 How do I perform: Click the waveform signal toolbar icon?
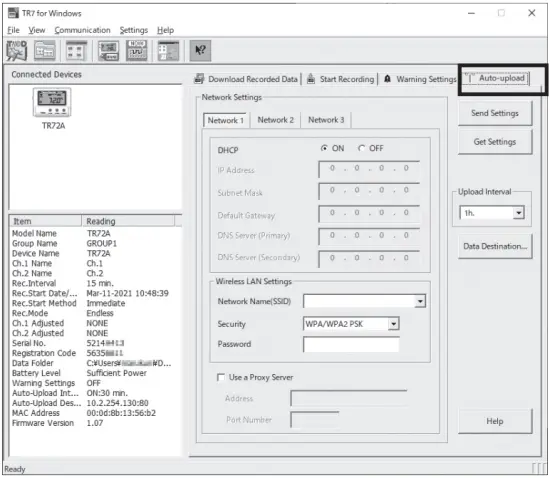(x=137, y=51)
